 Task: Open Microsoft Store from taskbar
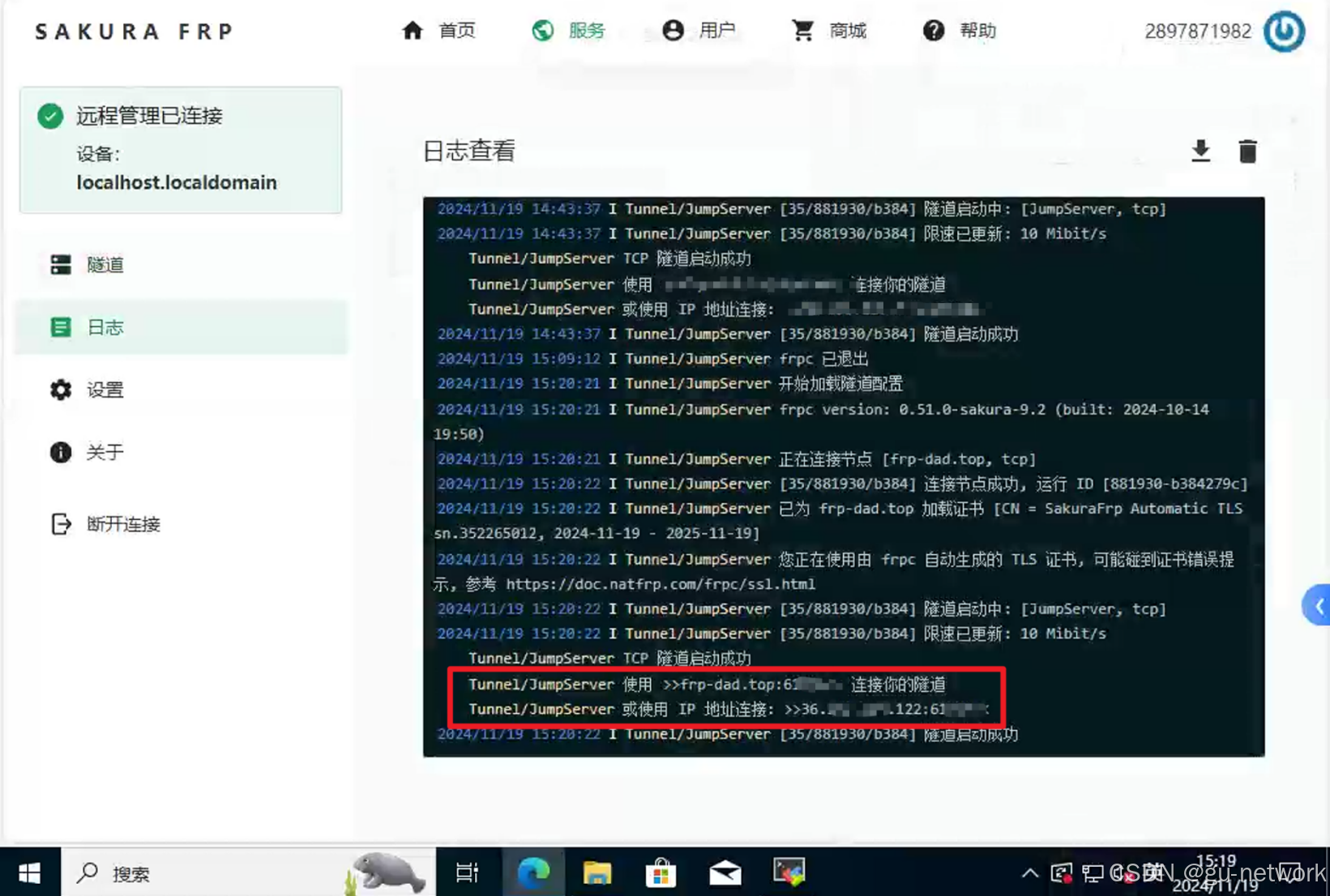(x=661, y=873)
